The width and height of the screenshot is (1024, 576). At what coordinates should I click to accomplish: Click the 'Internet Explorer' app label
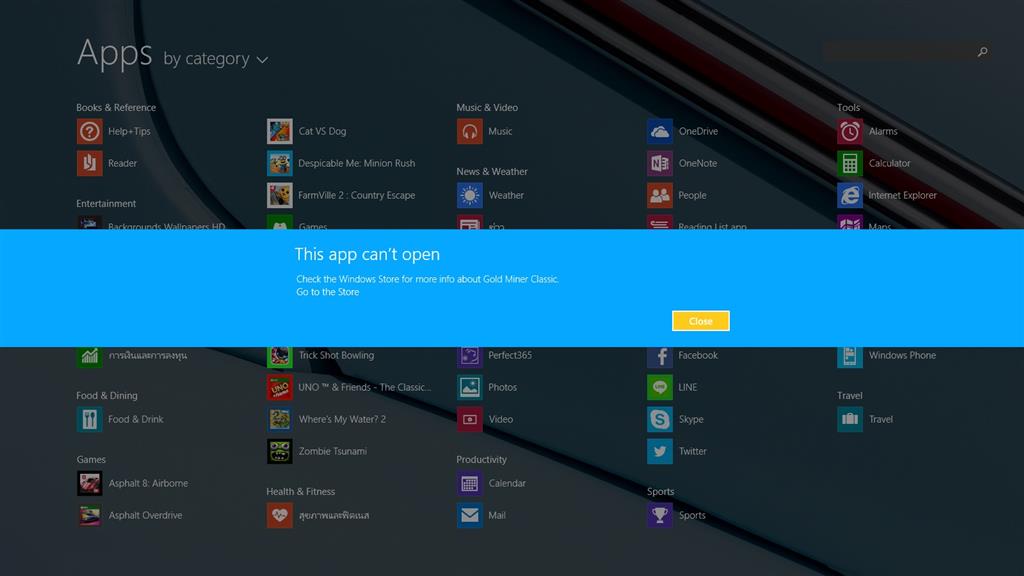(903, 195)
